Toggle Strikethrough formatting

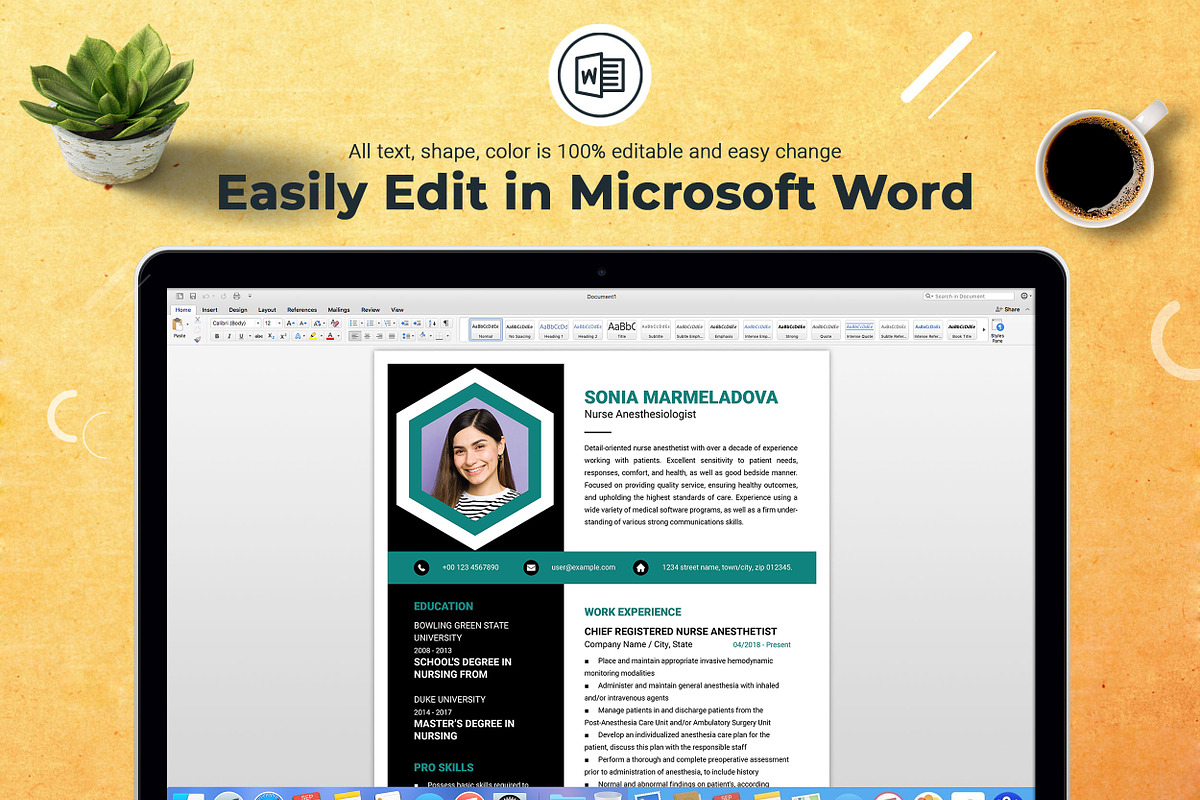coord(259,336)
